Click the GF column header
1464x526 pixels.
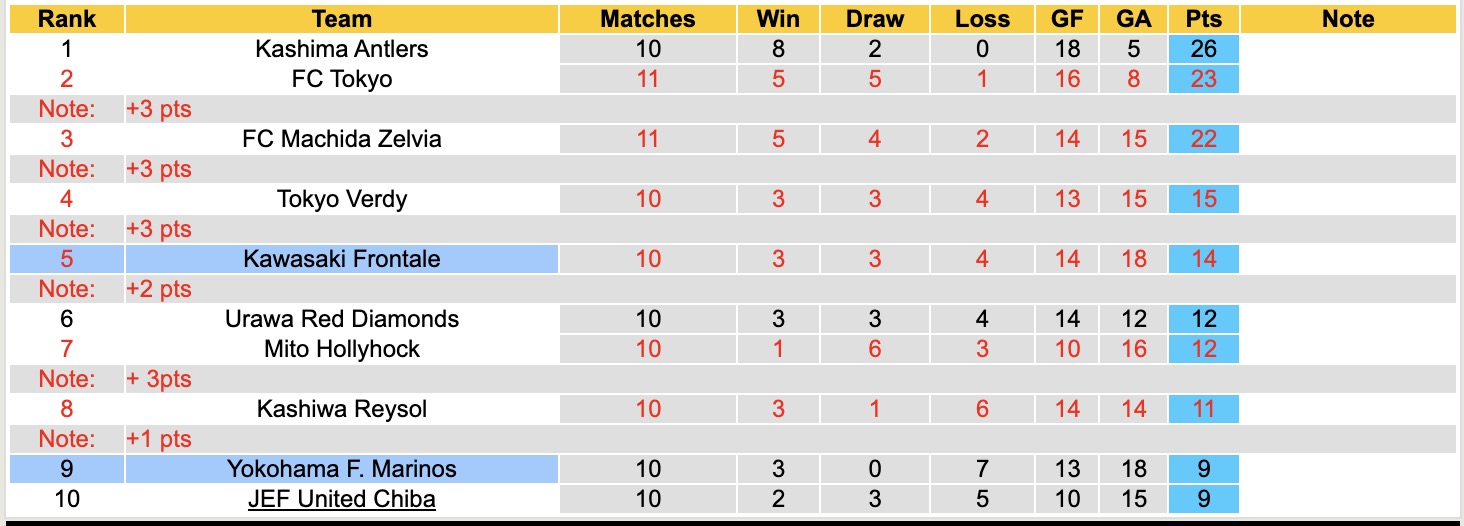pos(1067,19)
